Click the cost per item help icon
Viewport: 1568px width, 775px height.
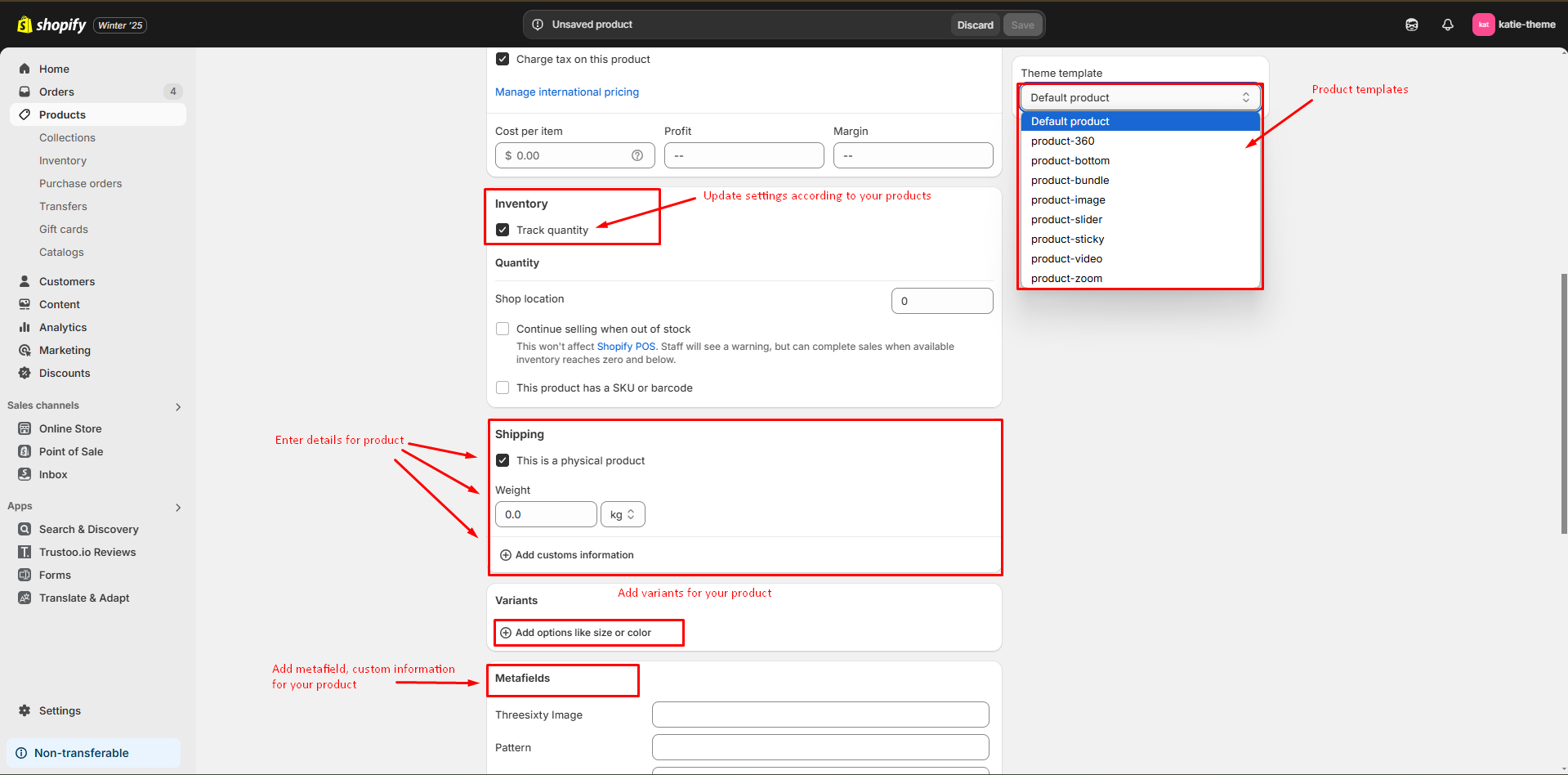click(x=637, y=155)
